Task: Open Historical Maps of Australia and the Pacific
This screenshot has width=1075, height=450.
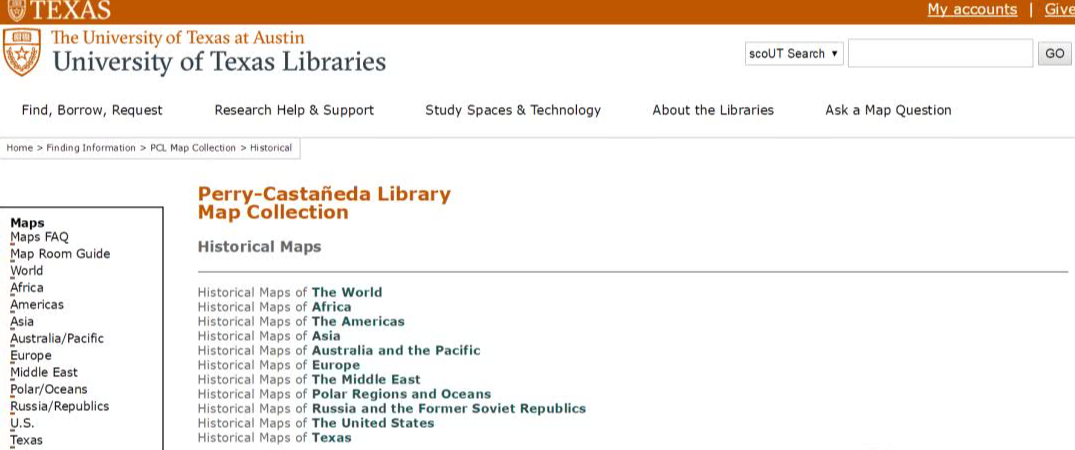Action: 396,351
